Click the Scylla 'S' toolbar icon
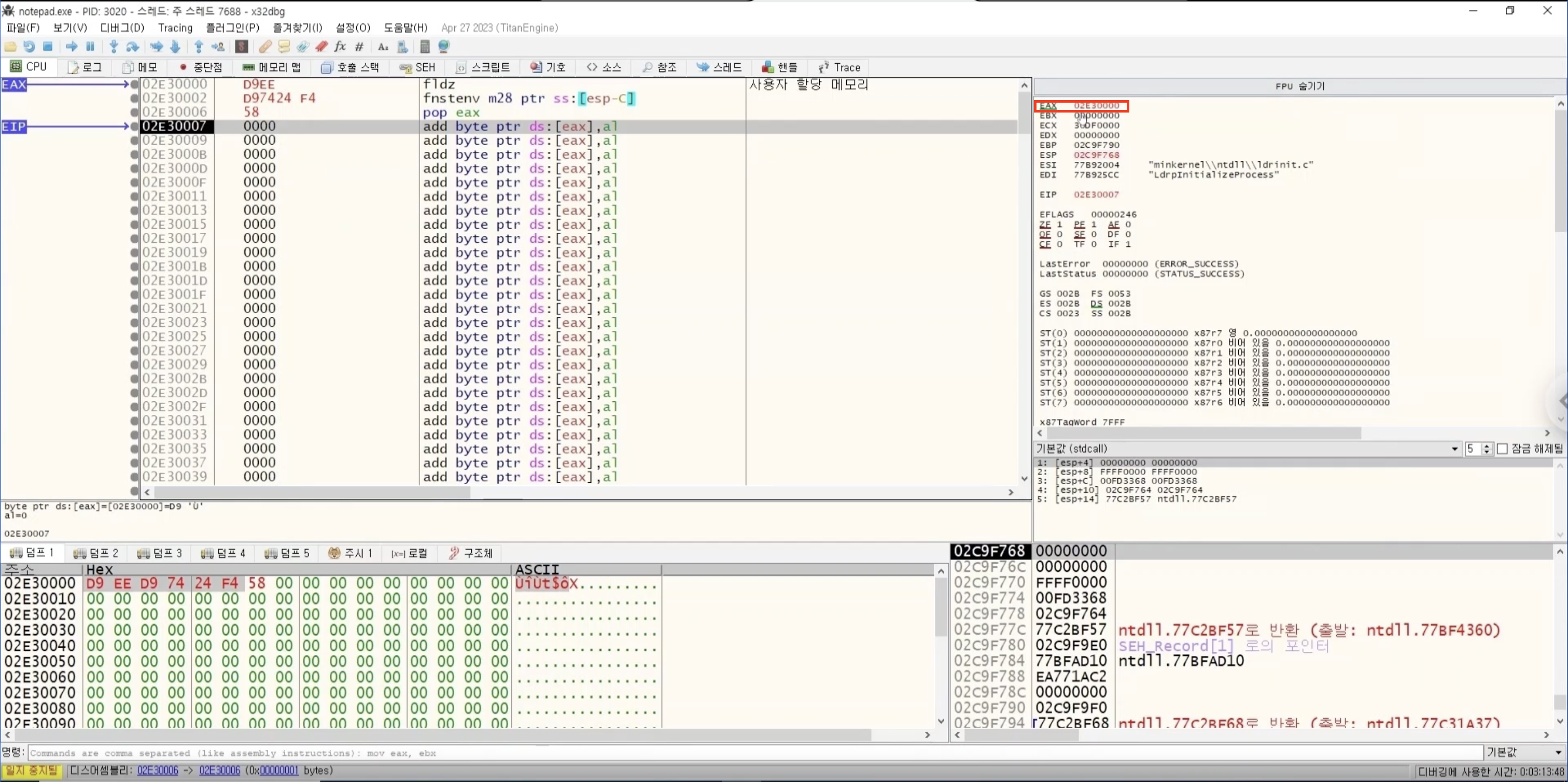This screenshot has width=1568, height=782. tap(242, 47)
